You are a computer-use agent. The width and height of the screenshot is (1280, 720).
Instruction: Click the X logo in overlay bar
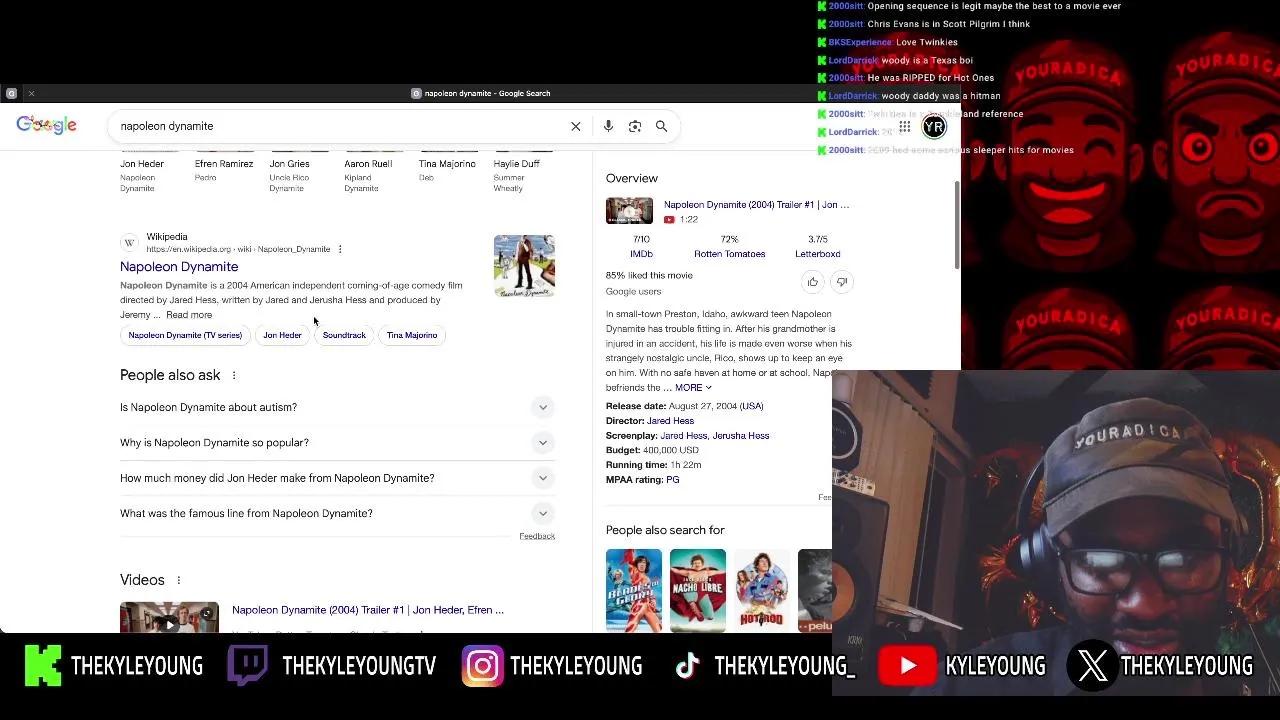(1093, 666)
